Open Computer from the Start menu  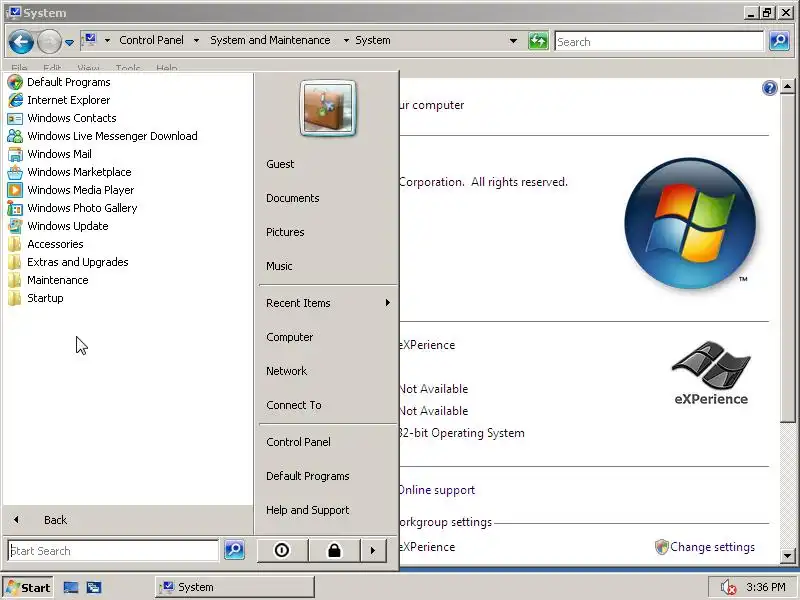pos(290,337)
